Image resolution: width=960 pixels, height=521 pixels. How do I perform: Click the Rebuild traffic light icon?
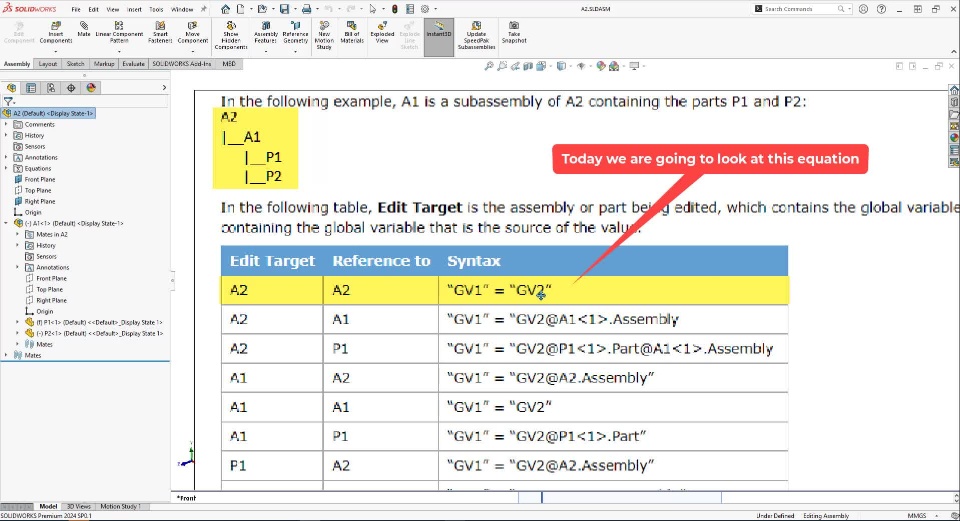[395, 9]
